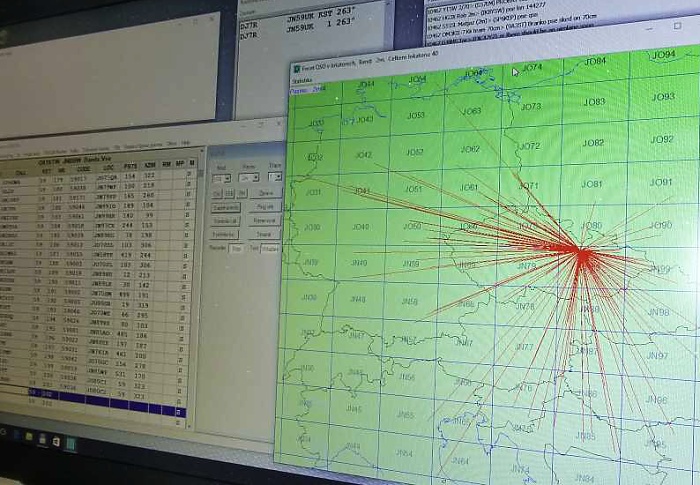Viewport: 700px width, 485px height.
Task: Click the JN98 square label on the map
Action: (x=658, y=312)
